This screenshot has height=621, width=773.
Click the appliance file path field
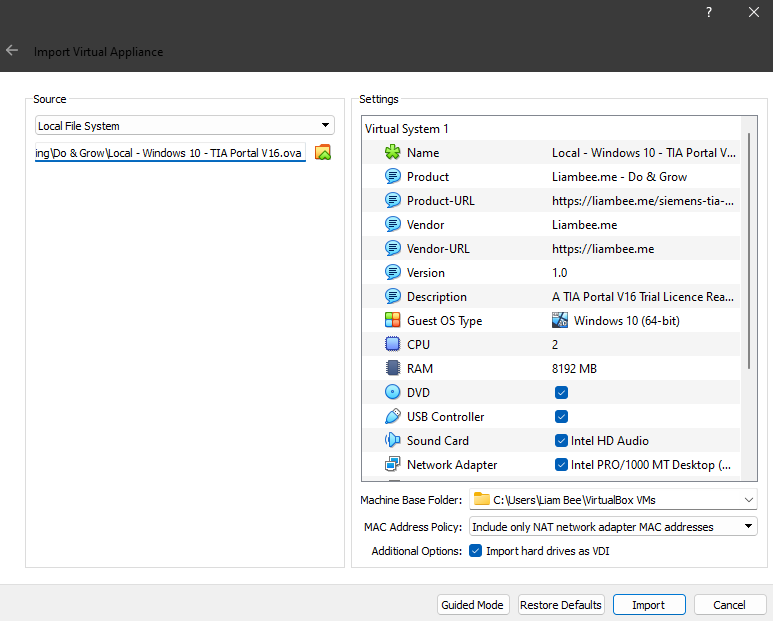(169, 153)
